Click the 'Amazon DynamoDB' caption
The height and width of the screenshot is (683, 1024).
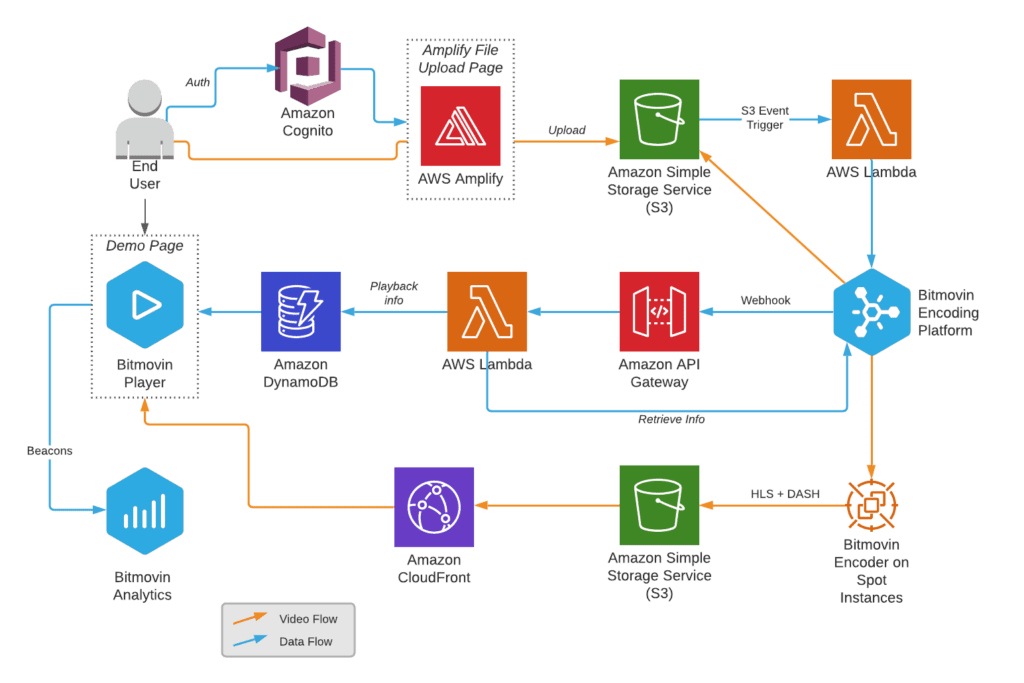click(x=300, y=373)
